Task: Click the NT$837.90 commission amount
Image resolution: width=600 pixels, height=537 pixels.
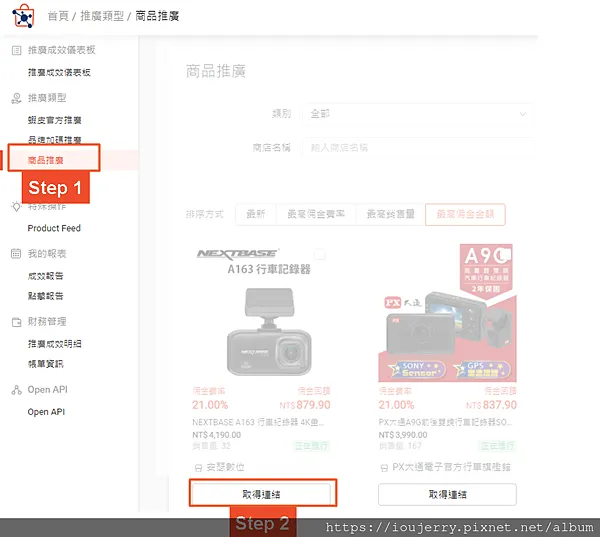Action: (491, 405)
